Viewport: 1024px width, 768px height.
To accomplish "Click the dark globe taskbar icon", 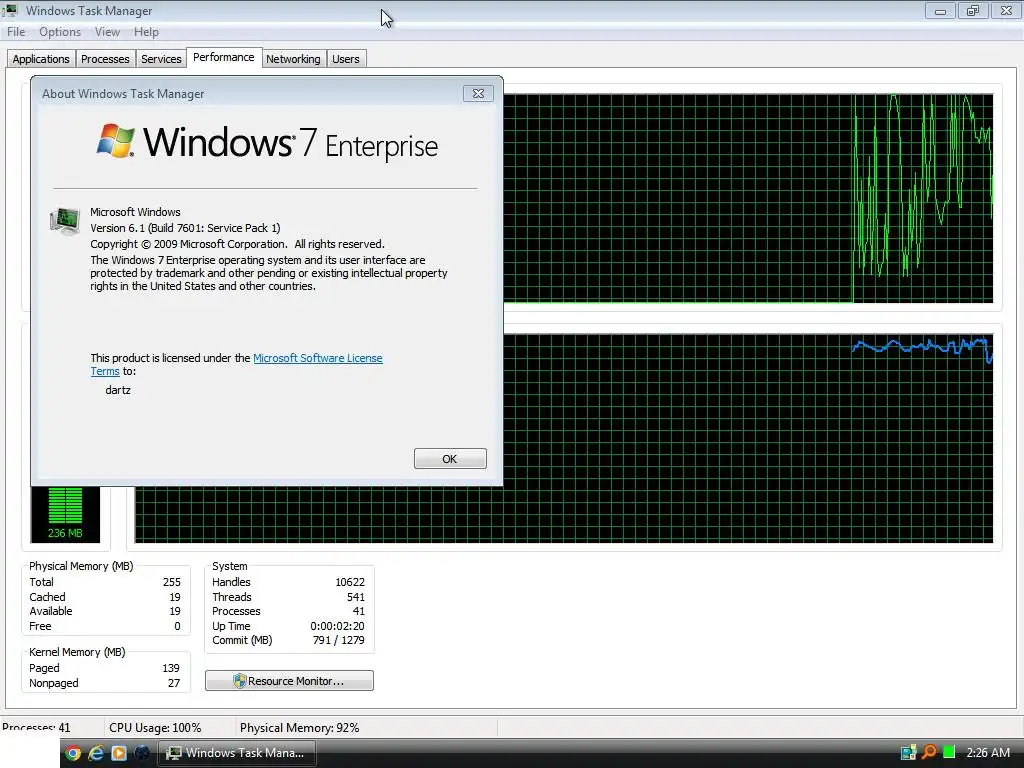I will coord(142,753).
